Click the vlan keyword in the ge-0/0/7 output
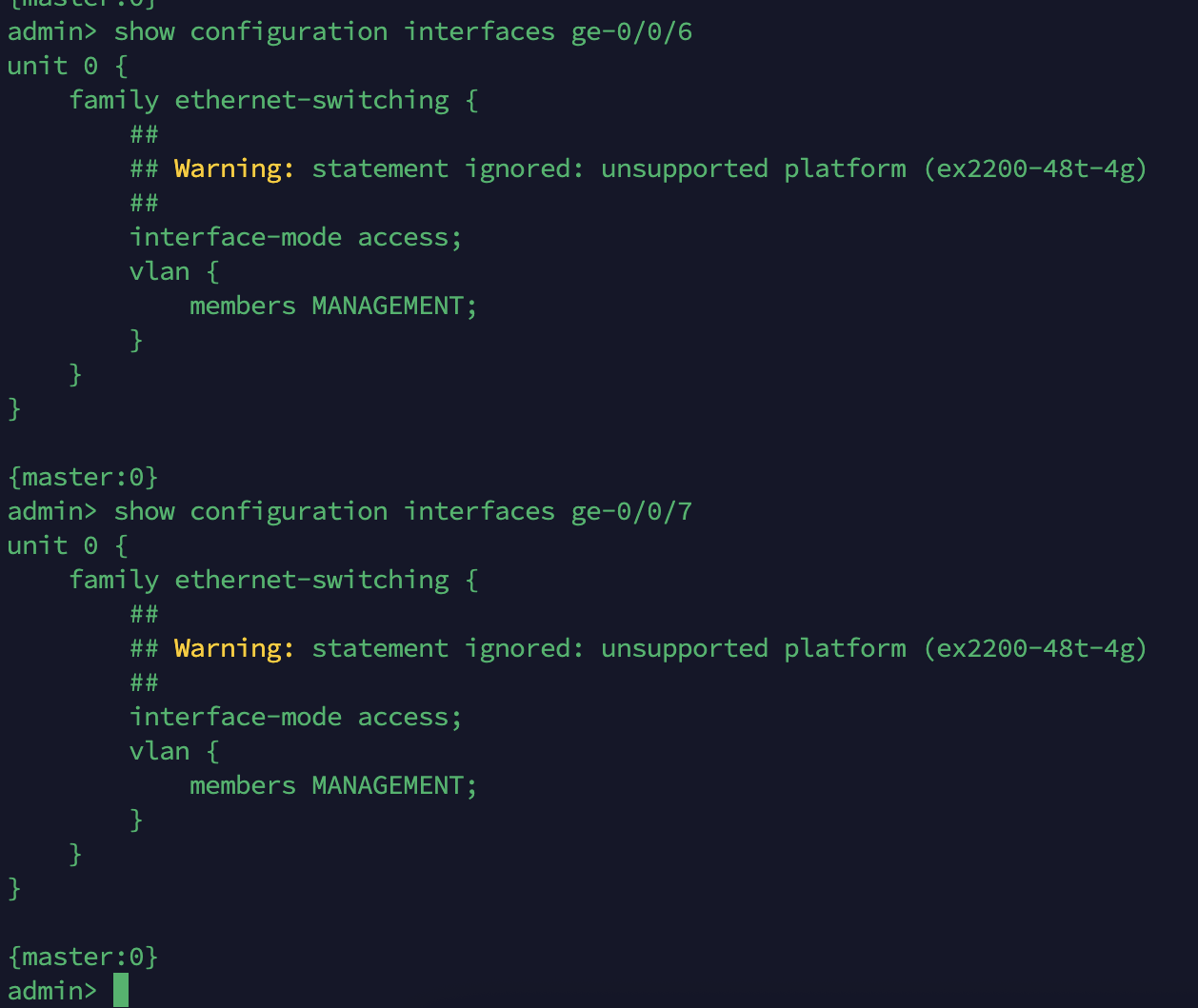1198x1008 pixels. (x=159, y=751)
